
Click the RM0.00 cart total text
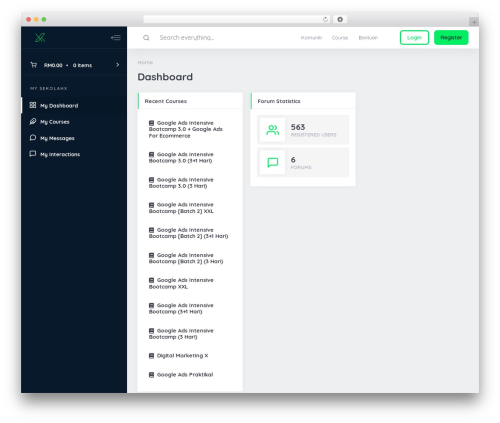(53, 65)
